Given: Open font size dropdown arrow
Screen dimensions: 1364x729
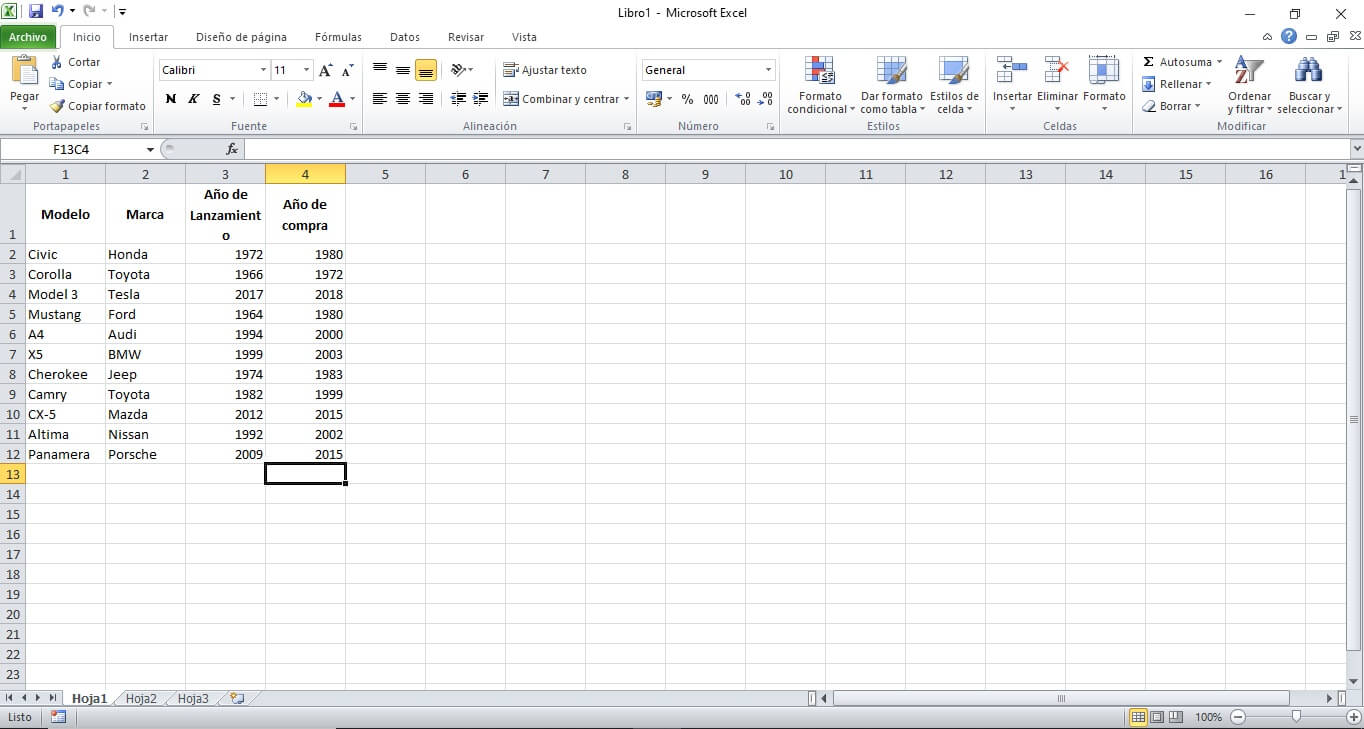Looking at the screenshot, I should pos(306,70).
